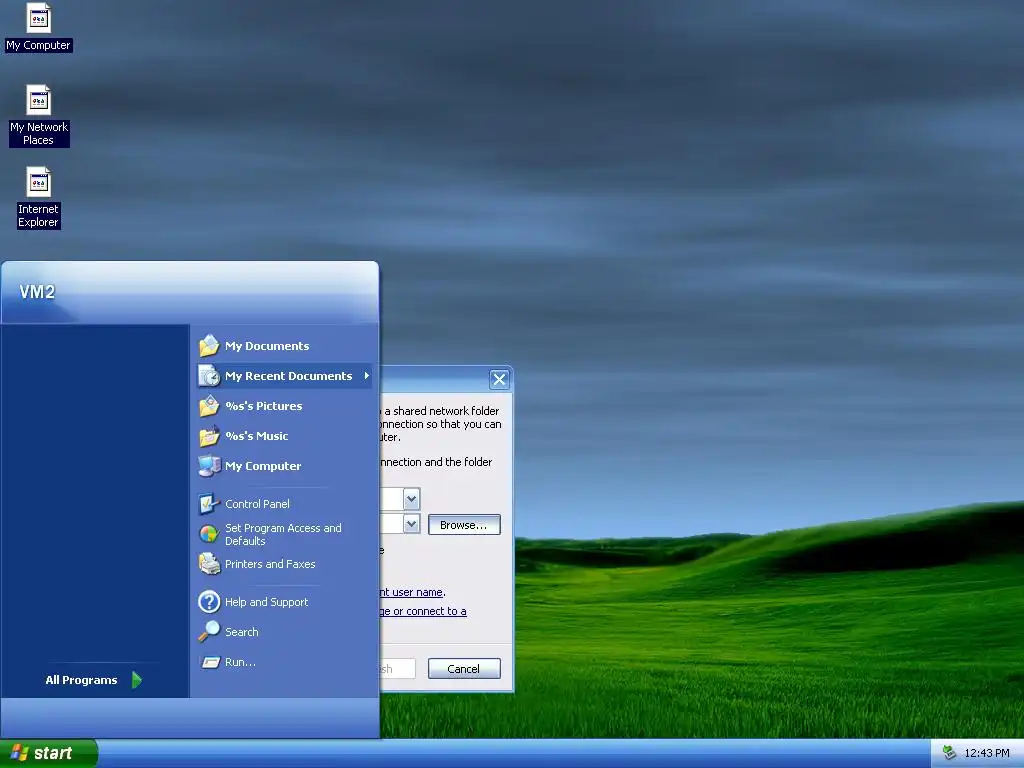This screenshot has height=768, width=1024.
Task: Open the upper dropdown in the dialog
Action: click(x=411, y=500)
